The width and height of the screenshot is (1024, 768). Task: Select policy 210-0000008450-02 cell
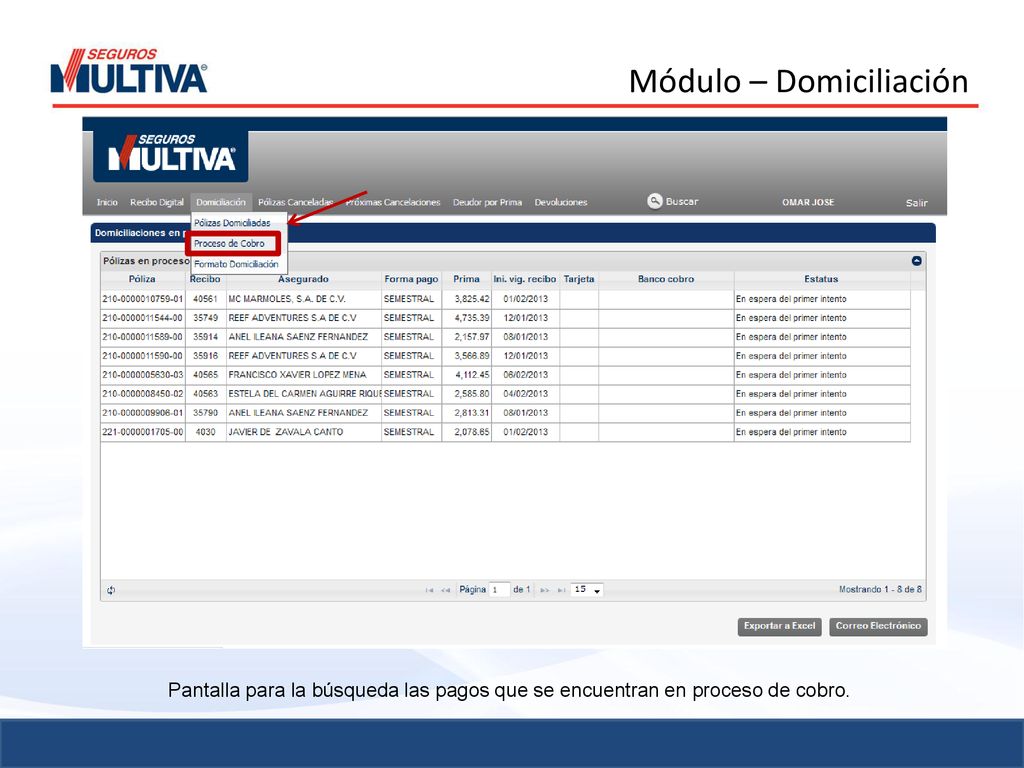tap(142, 394)
